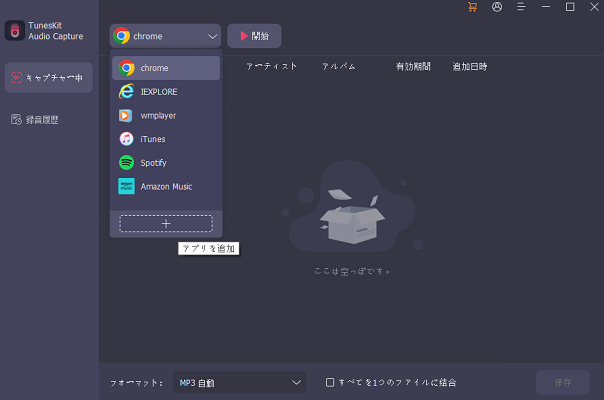Click the TunesKit Audio Capture logo
The height and width of the screenshot is (400, 604).
pyautogui.click(x=15, y=31)
